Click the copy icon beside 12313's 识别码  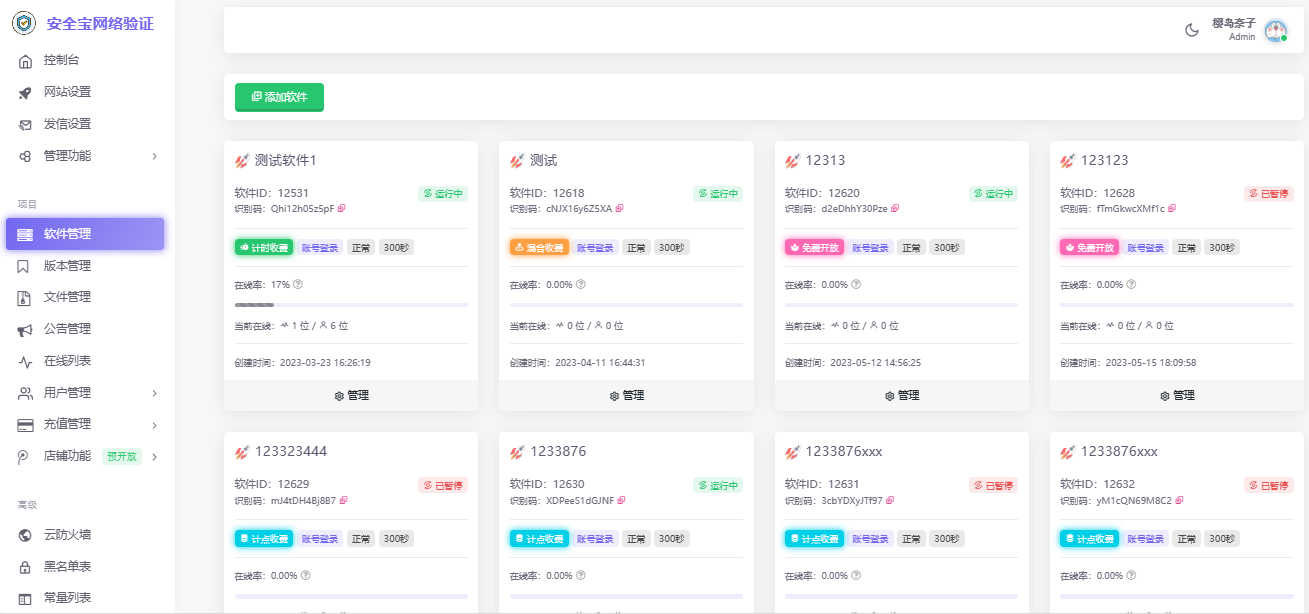898,208
